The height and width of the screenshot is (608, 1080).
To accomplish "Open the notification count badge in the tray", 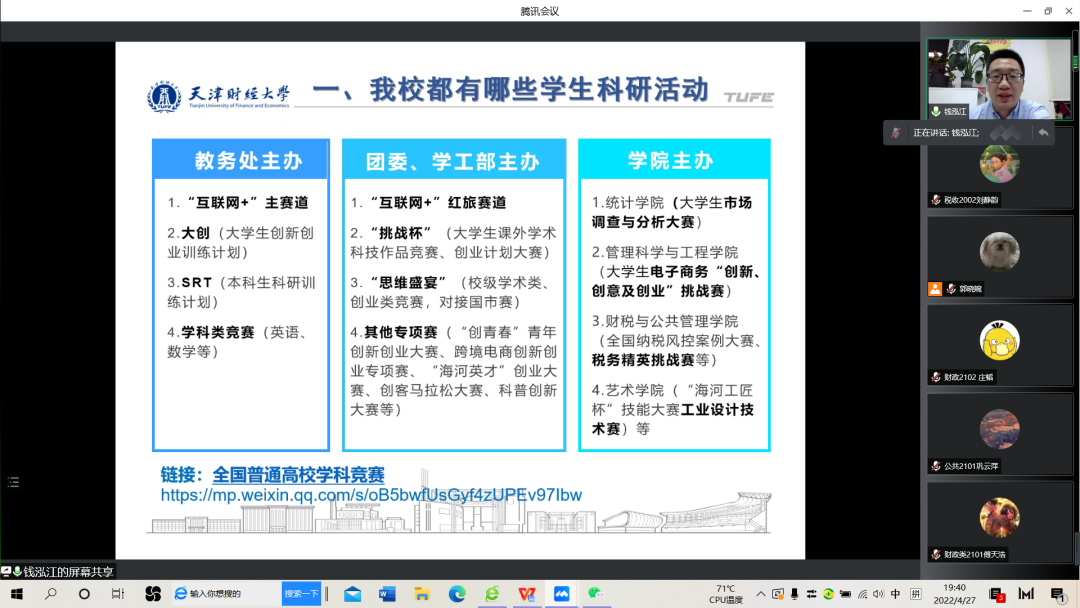I will (x=1056, y=594).
